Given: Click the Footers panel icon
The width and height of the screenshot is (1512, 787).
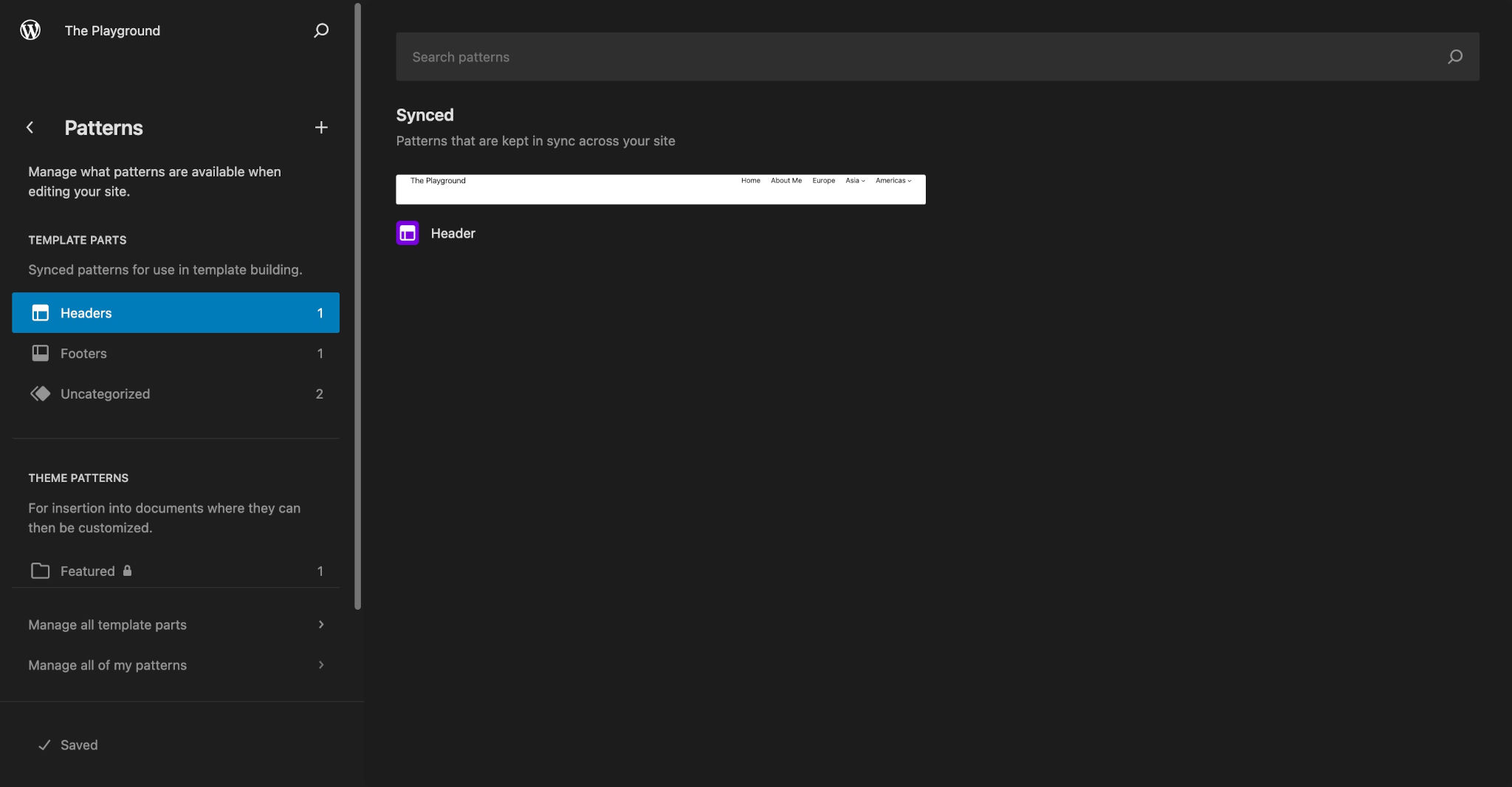Looking at the screenshot, I should pyautogui.click(x=40, y=353).
